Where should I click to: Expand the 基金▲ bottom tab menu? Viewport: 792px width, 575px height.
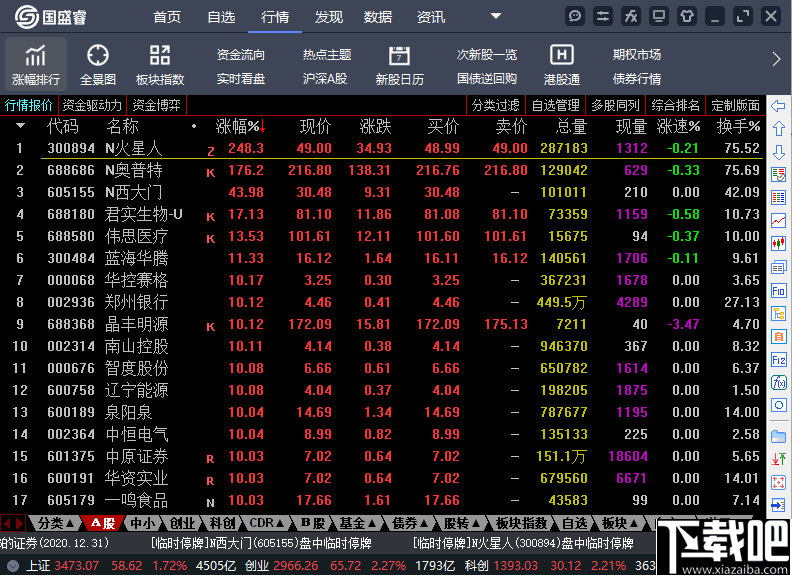(x=357, y=523)
